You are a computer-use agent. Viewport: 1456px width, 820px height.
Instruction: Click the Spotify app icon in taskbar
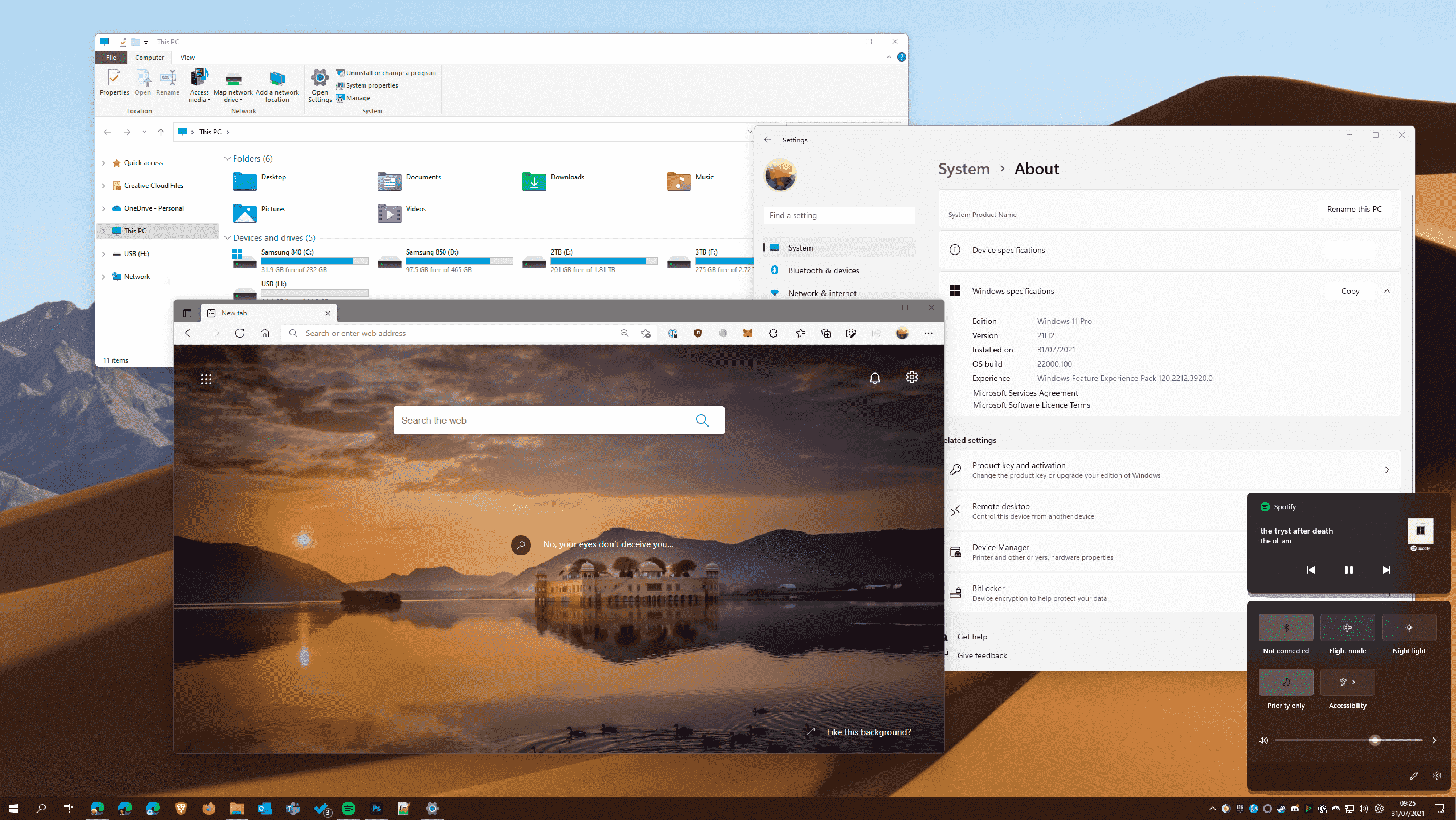[349, 808]
